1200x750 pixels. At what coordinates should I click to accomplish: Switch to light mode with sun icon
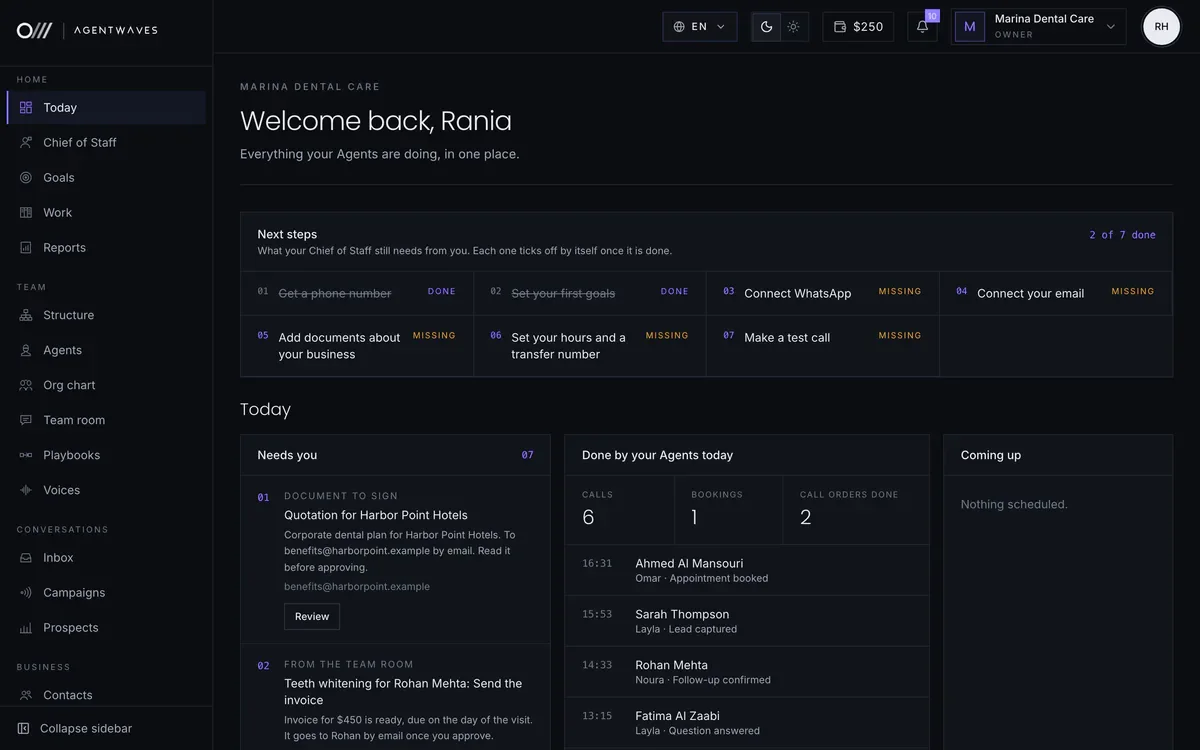794,27
